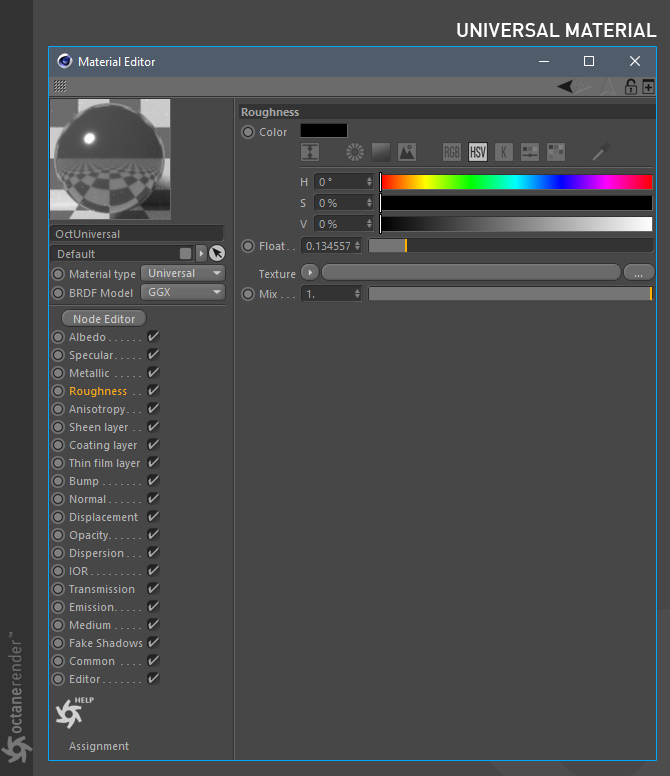Click the long Texture slot bar
670x776 pixels.
[x=471, y=273]
